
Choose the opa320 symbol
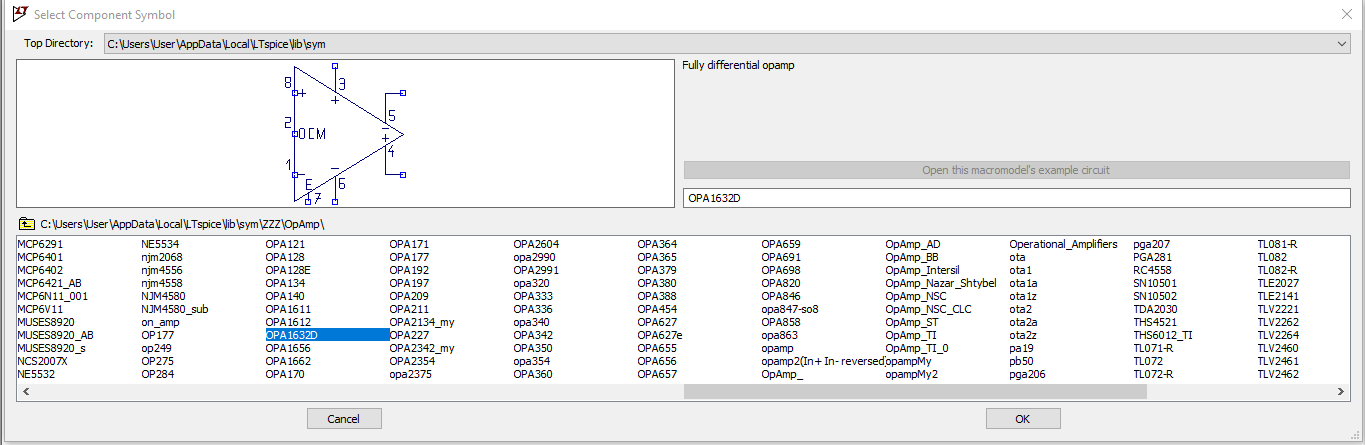coord(533,283)
